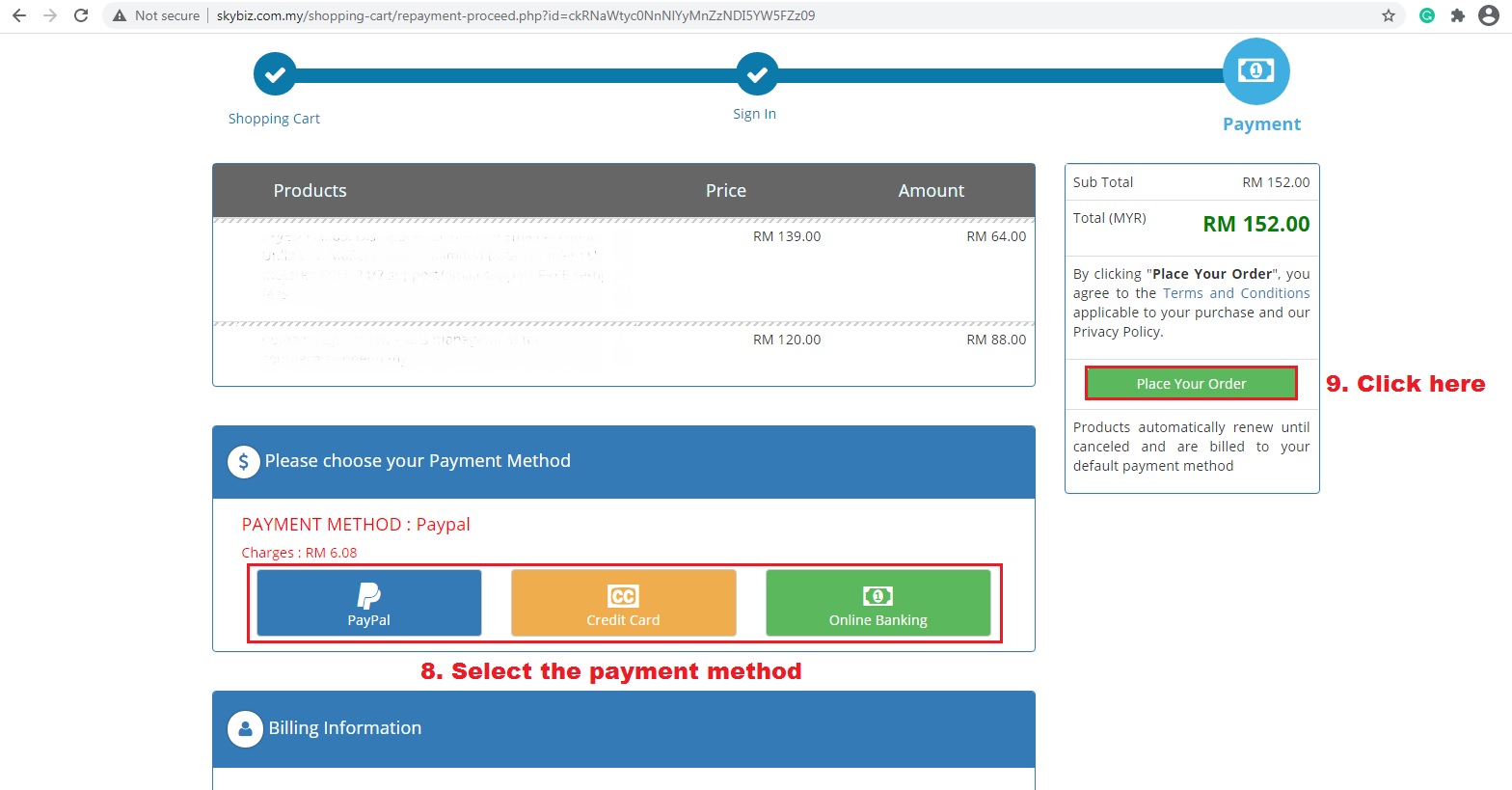The width and height of the screenshot is (1512, 790).
Task: Reload the page with refresh icon
Action: (x=81, y=15)
